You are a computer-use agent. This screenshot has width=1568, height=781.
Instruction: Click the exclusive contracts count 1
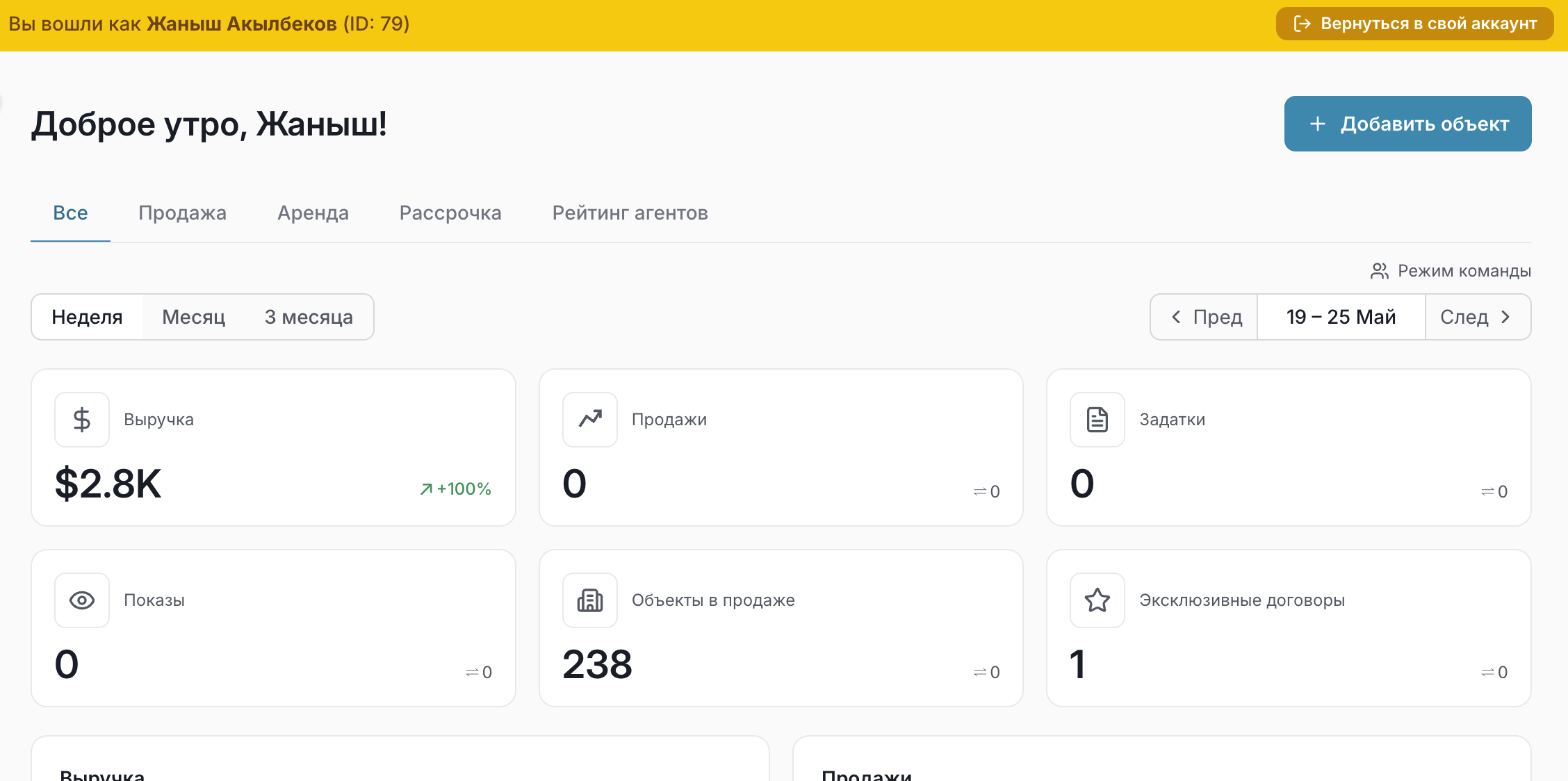1078,664
